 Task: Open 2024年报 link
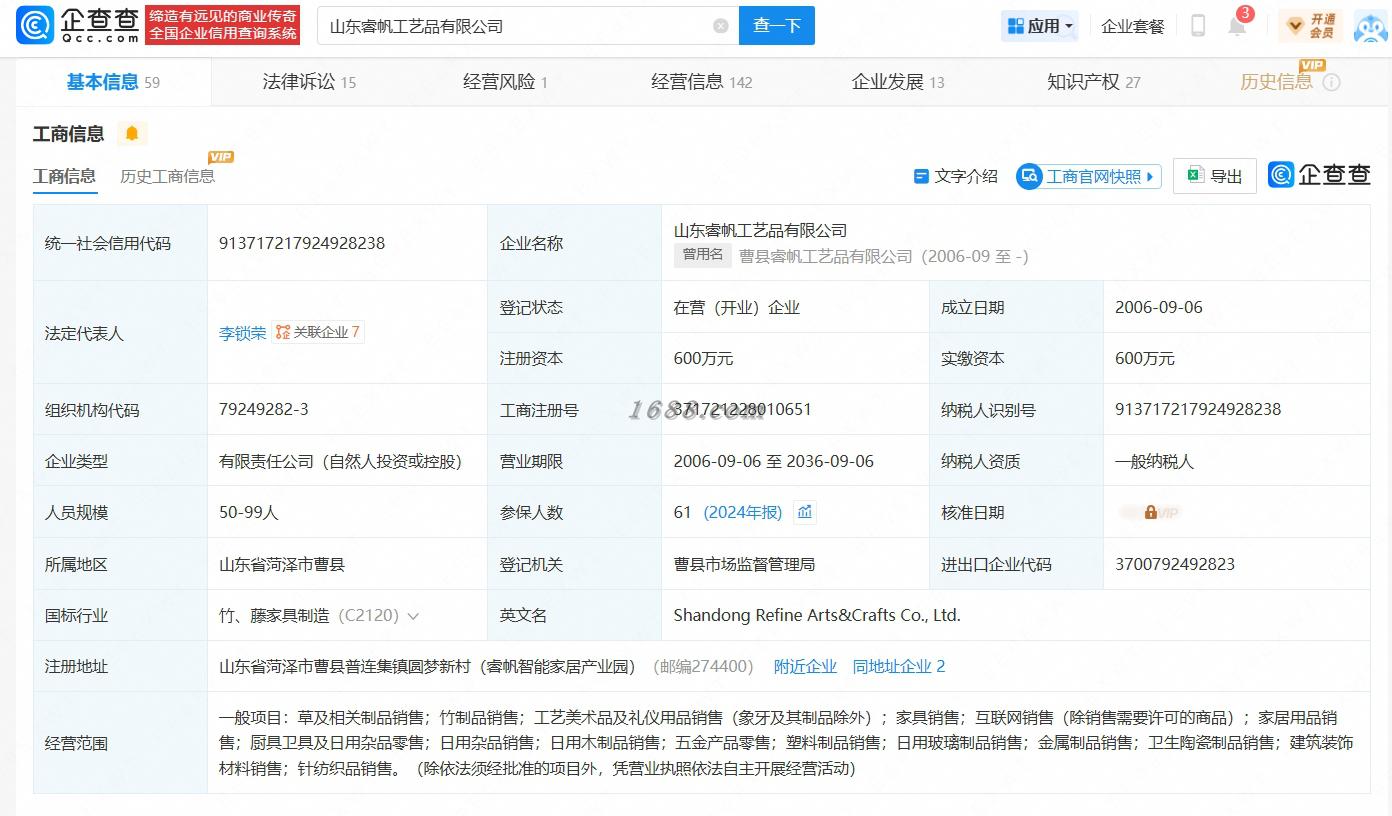pos(743,512)
